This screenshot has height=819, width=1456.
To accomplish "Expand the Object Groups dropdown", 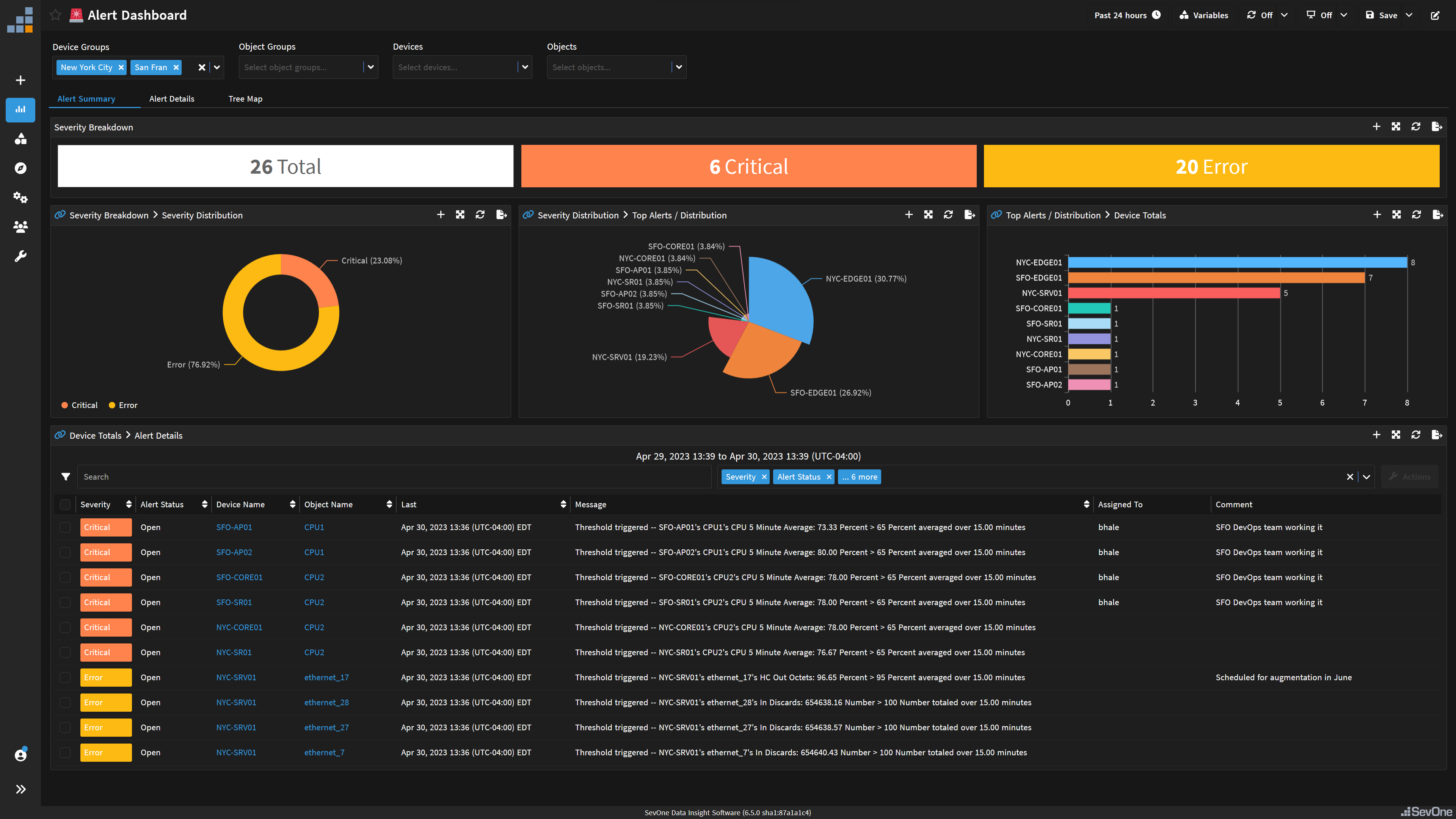I will pyautogui.click(x=371, y=67).
